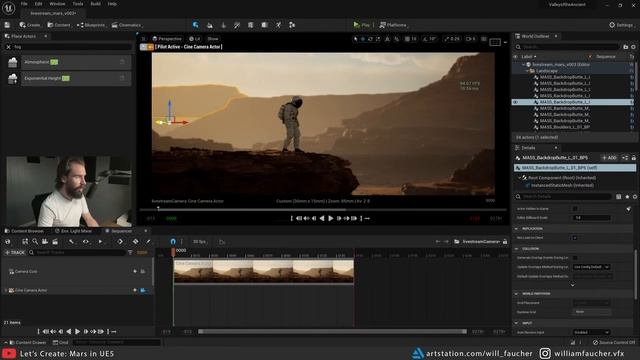The image size is (640, 360).
Task: Activate the Selection mode icon in toolbar
Action: point(196,25)
